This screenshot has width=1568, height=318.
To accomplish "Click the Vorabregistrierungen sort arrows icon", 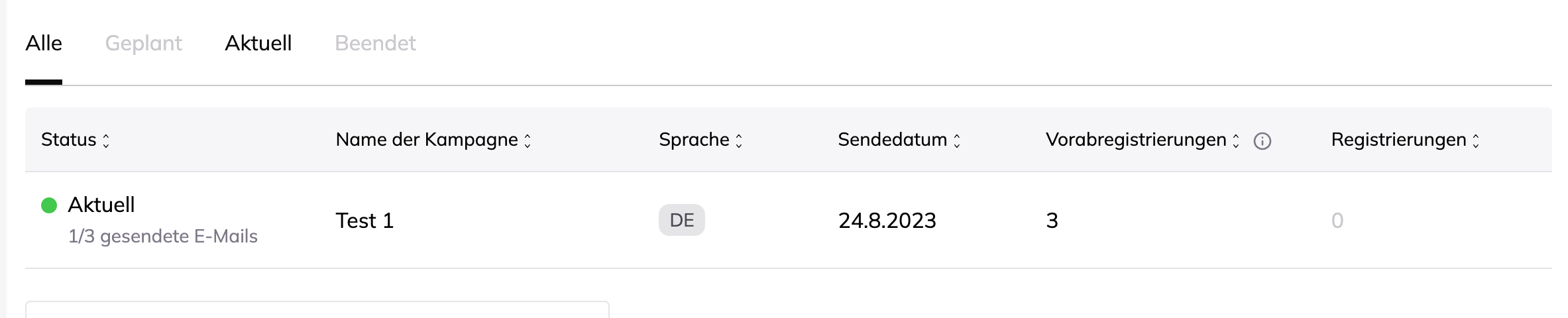I will (x=1236, y=140).
